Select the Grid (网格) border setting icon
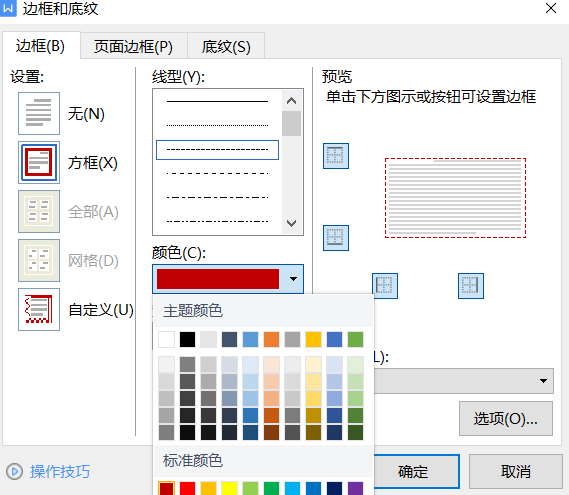This screenshot has height=495, width=569. click(x=39, y=260)
